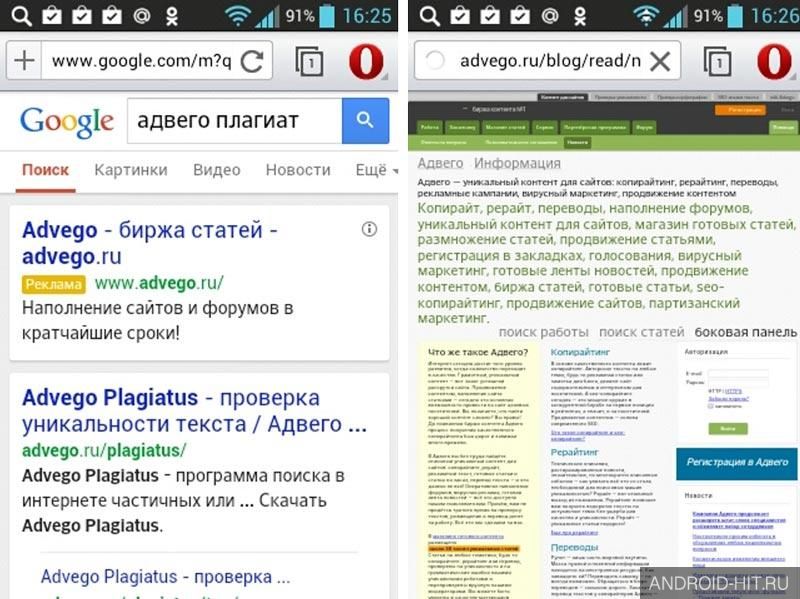
Task: Open the Opera menu in left browser
Action: tap(366, 61)
